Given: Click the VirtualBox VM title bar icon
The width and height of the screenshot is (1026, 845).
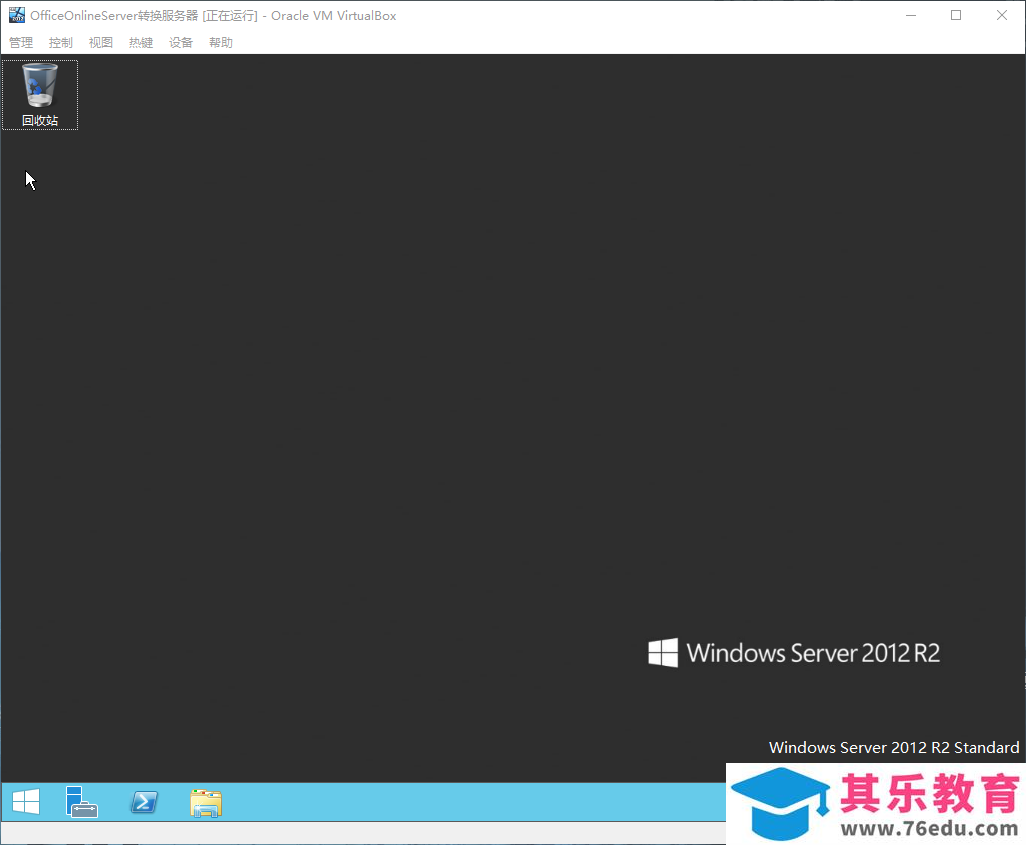Looking at the screenshot, I should point(17,15).
